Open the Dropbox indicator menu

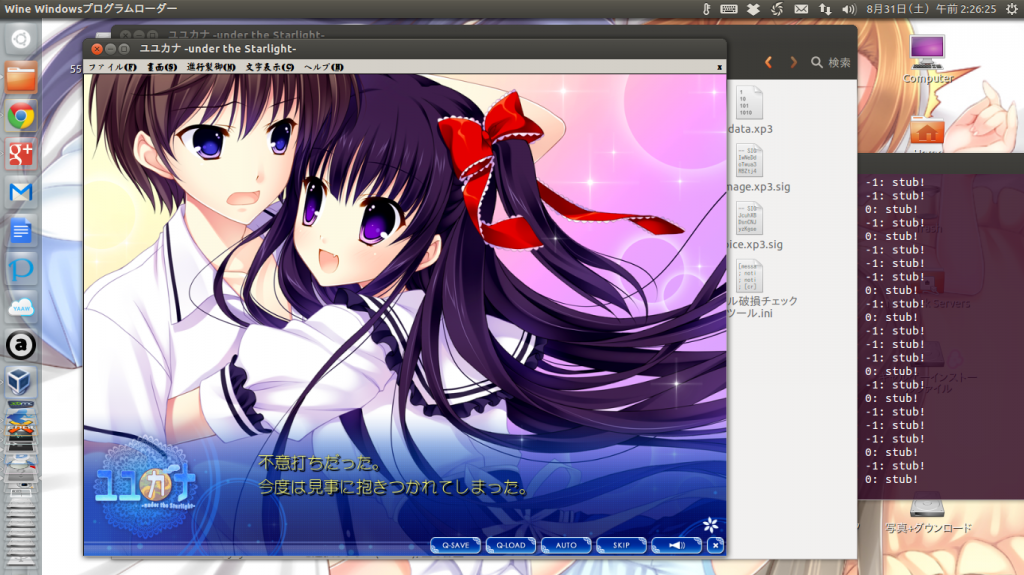coord(753,9)
